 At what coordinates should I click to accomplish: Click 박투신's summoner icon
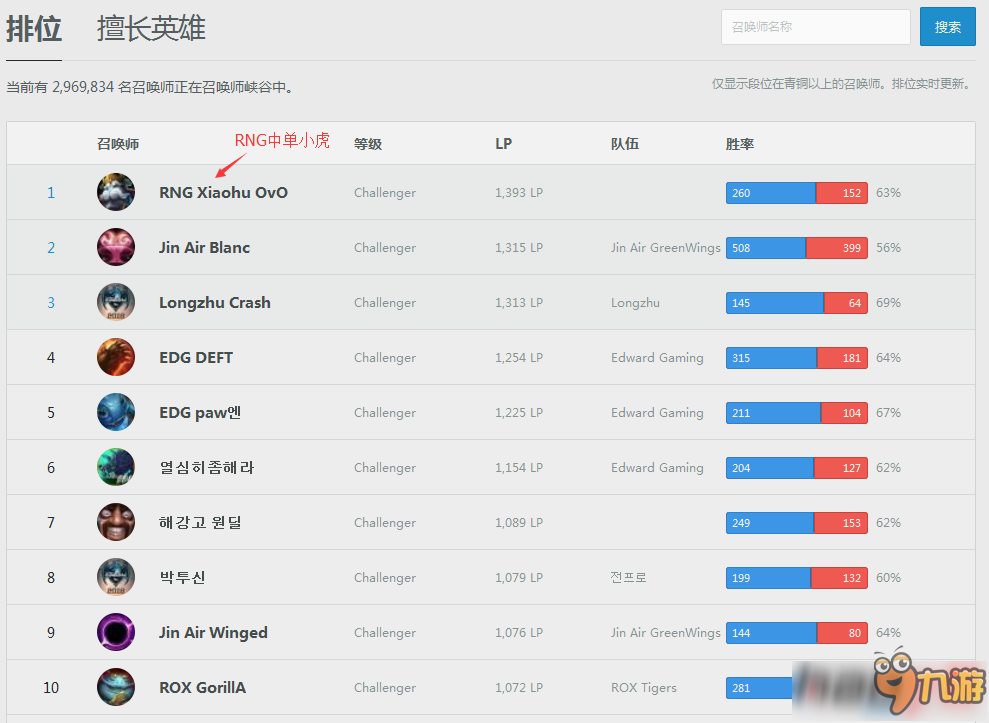coord(116,577)
